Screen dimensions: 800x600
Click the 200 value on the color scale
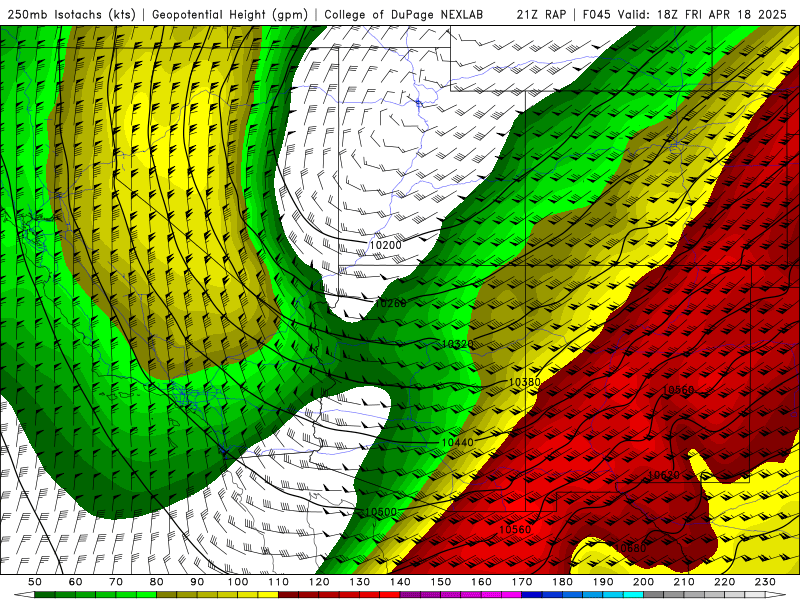point(644,582)
